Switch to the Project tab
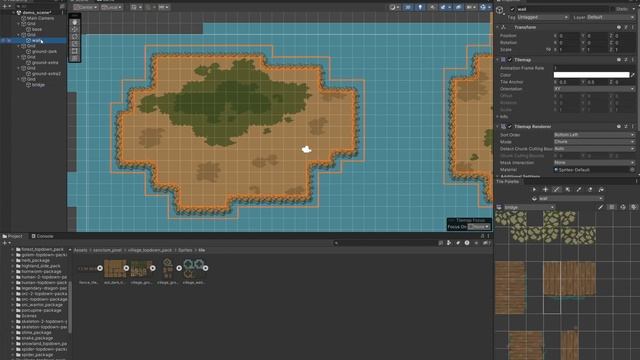This screenshot has height=360, width=640. 13,236
